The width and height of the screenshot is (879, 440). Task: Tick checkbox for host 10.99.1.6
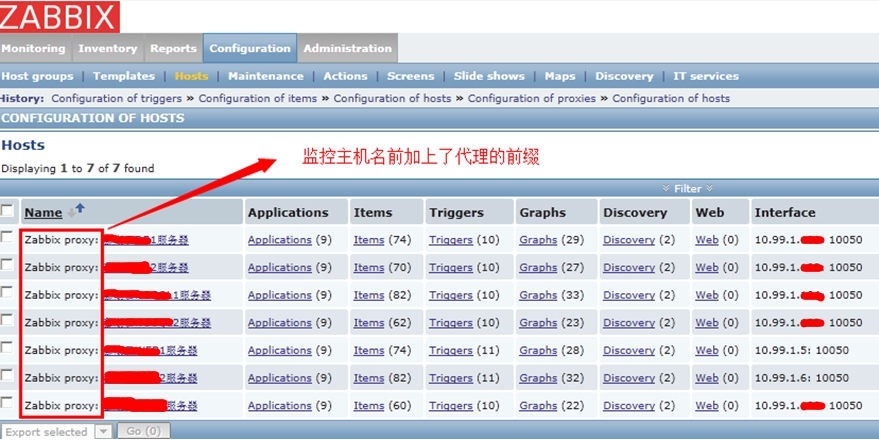pyautogui.click(x=7, y=375)
